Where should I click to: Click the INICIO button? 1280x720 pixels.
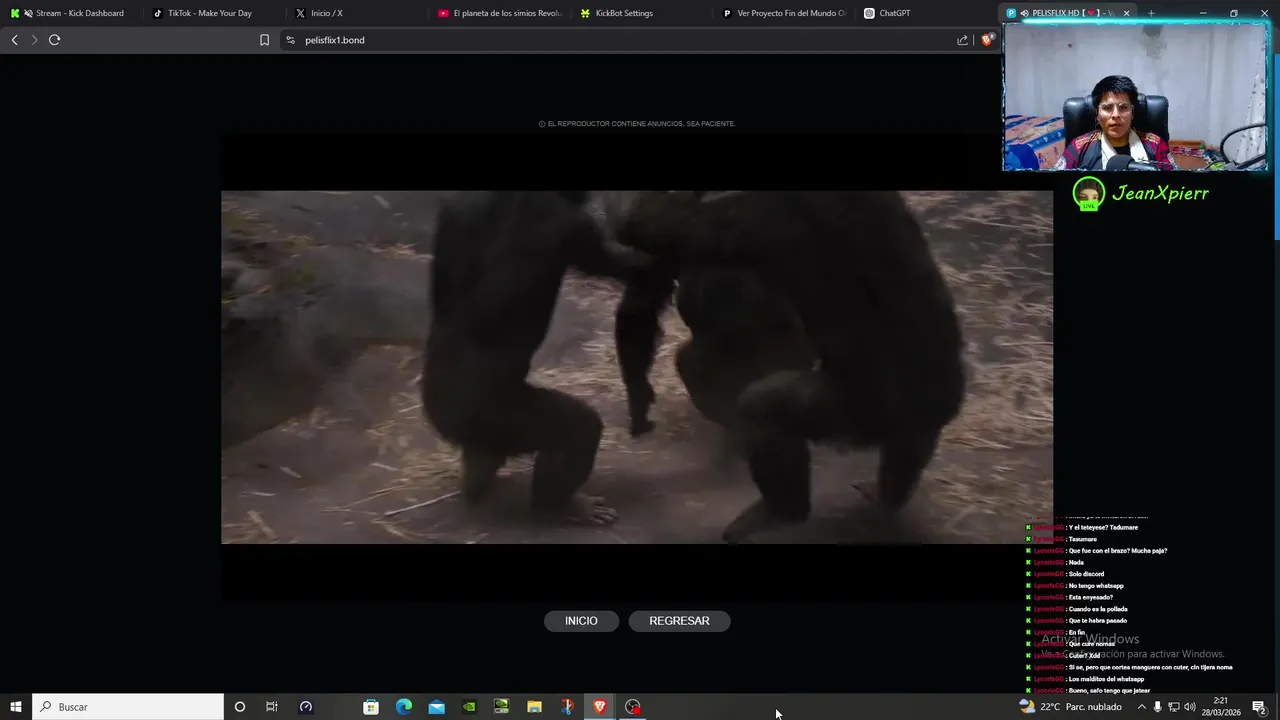coord(581,621)
